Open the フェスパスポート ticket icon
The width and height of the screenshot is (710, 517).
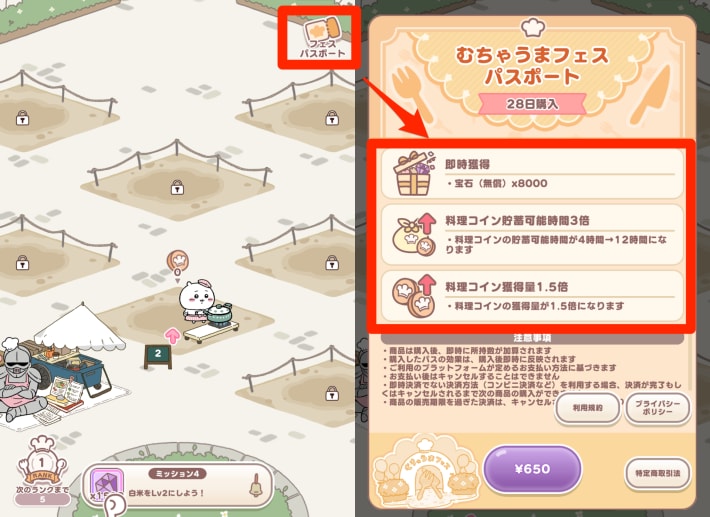pyautogui.click(x=322, y=37)
